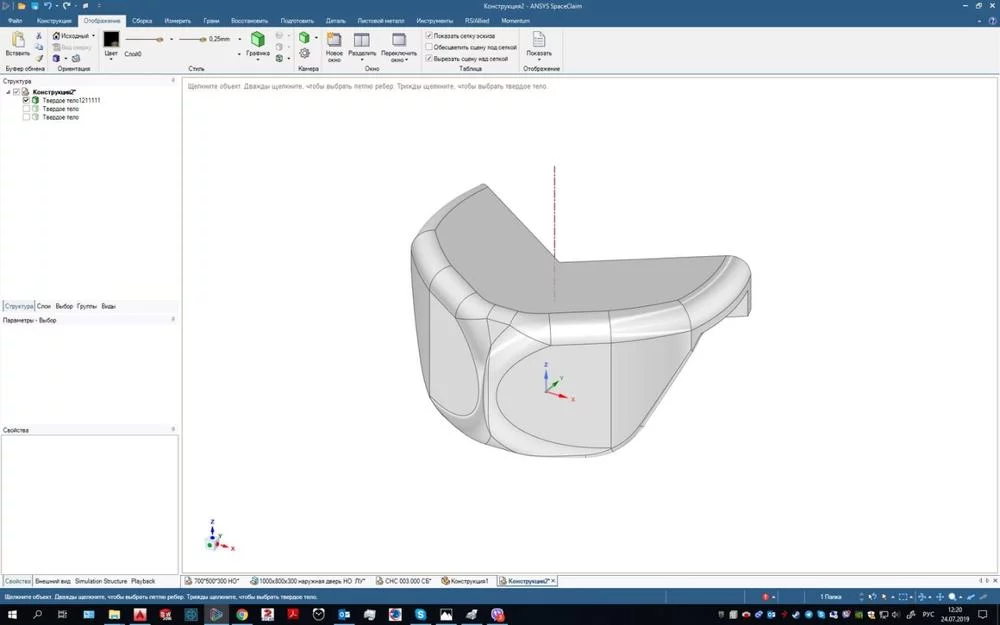Image resolution: width=1000 pixels, height=625 pixels.
Task: Open the Конструкция1 document tab
Action: (x=465, y=581)
